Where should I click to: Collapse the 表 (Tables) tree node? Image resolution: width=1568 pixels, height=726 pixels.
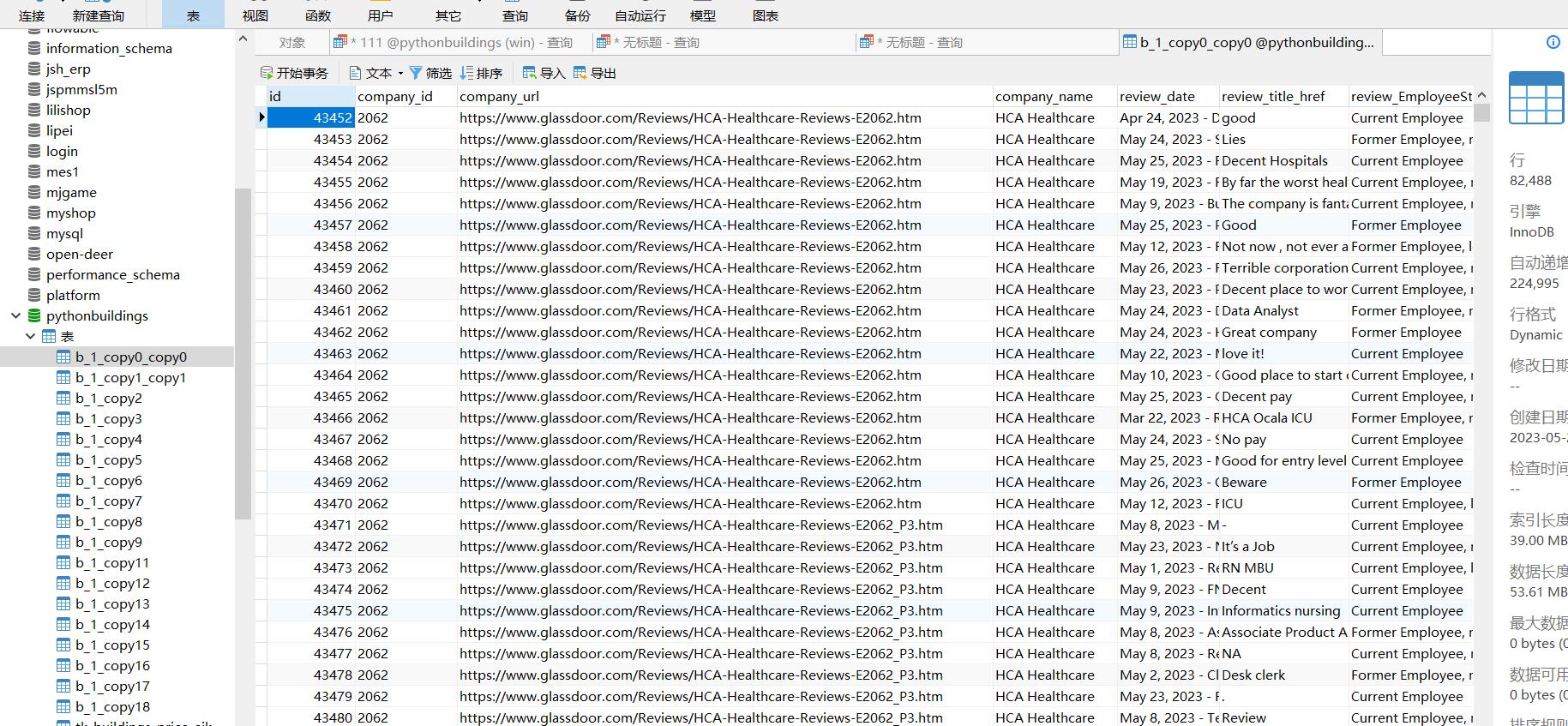point(31,337)
